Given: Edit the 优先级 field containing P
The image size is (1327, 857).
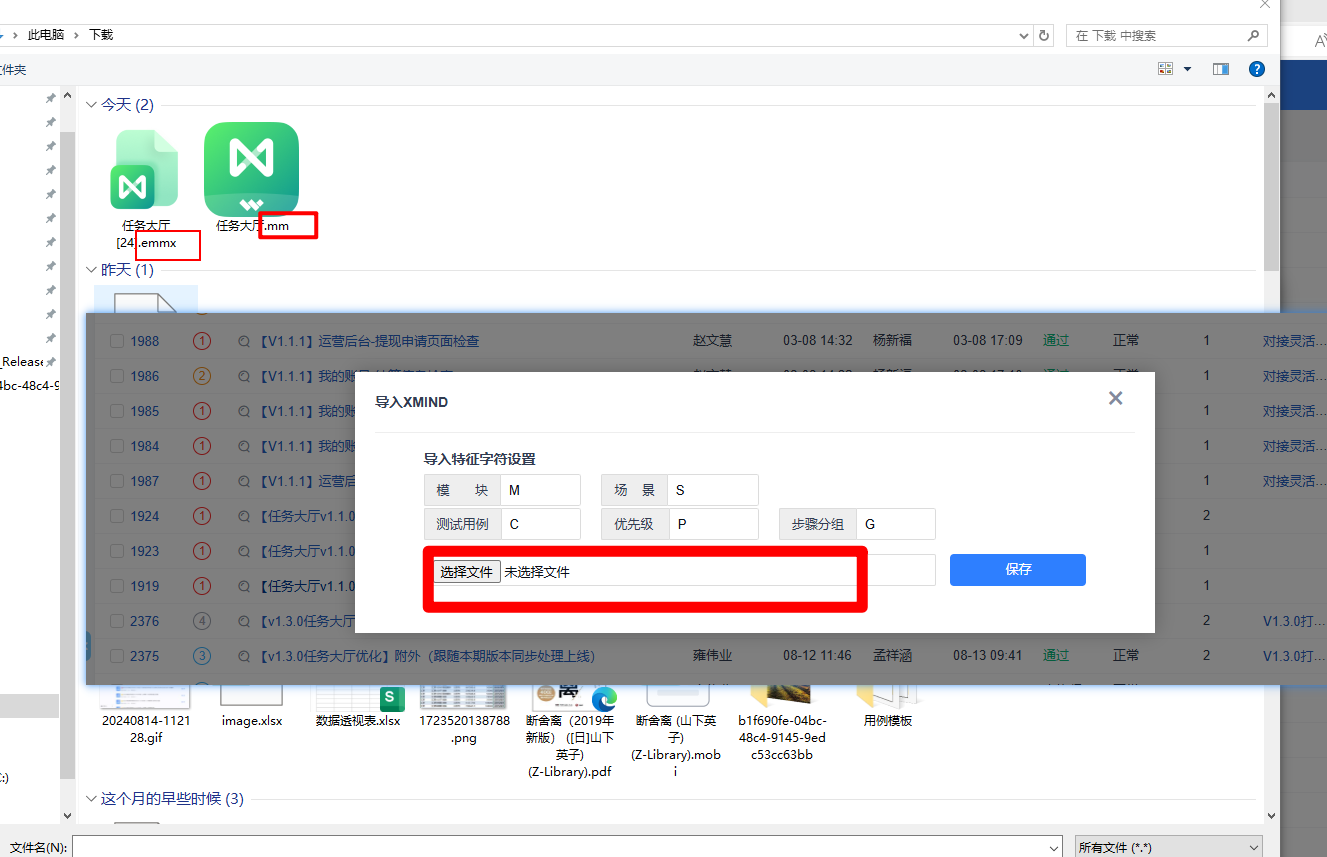Looking at the screenshot, I should 713,524.
